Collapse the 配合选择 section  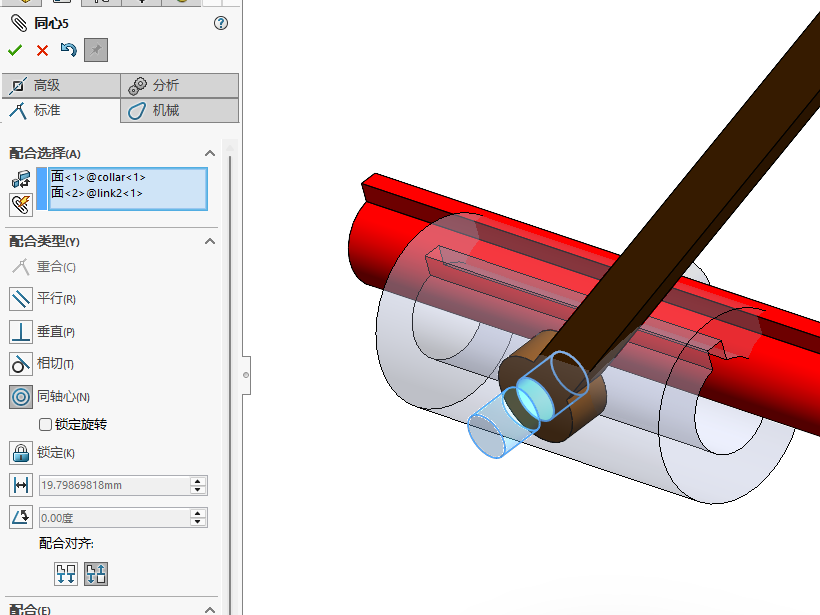click(x=210, y=153)
